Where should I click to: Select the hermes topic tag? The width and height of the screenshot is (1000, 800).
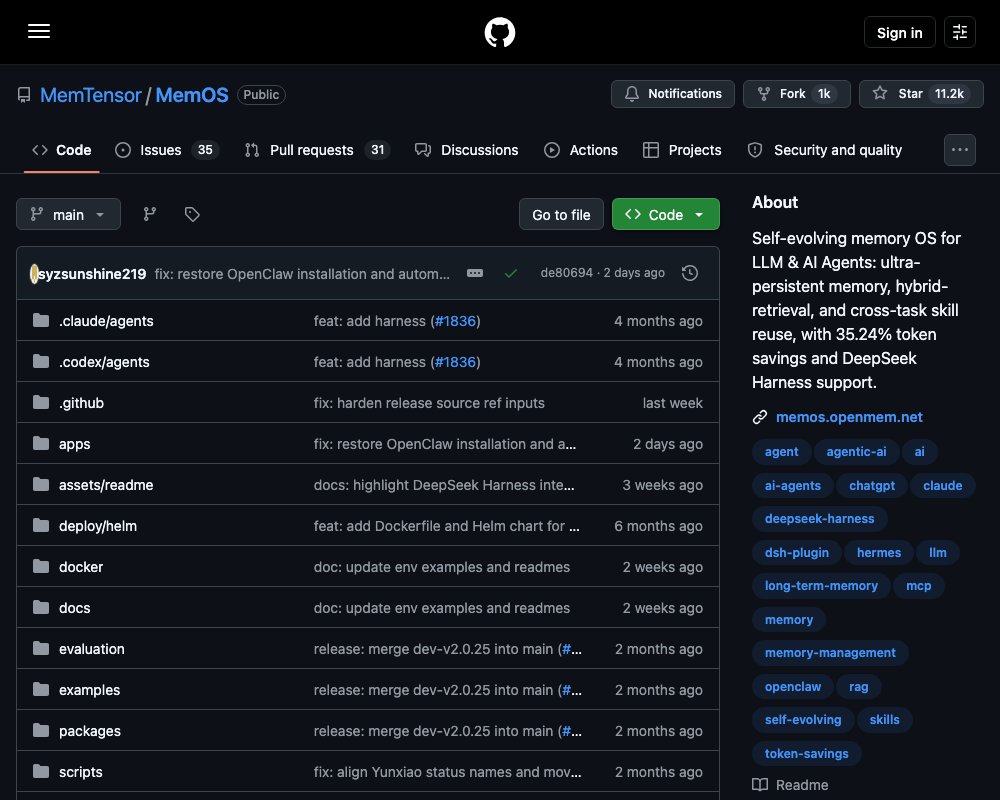click(x=878, y=552)
